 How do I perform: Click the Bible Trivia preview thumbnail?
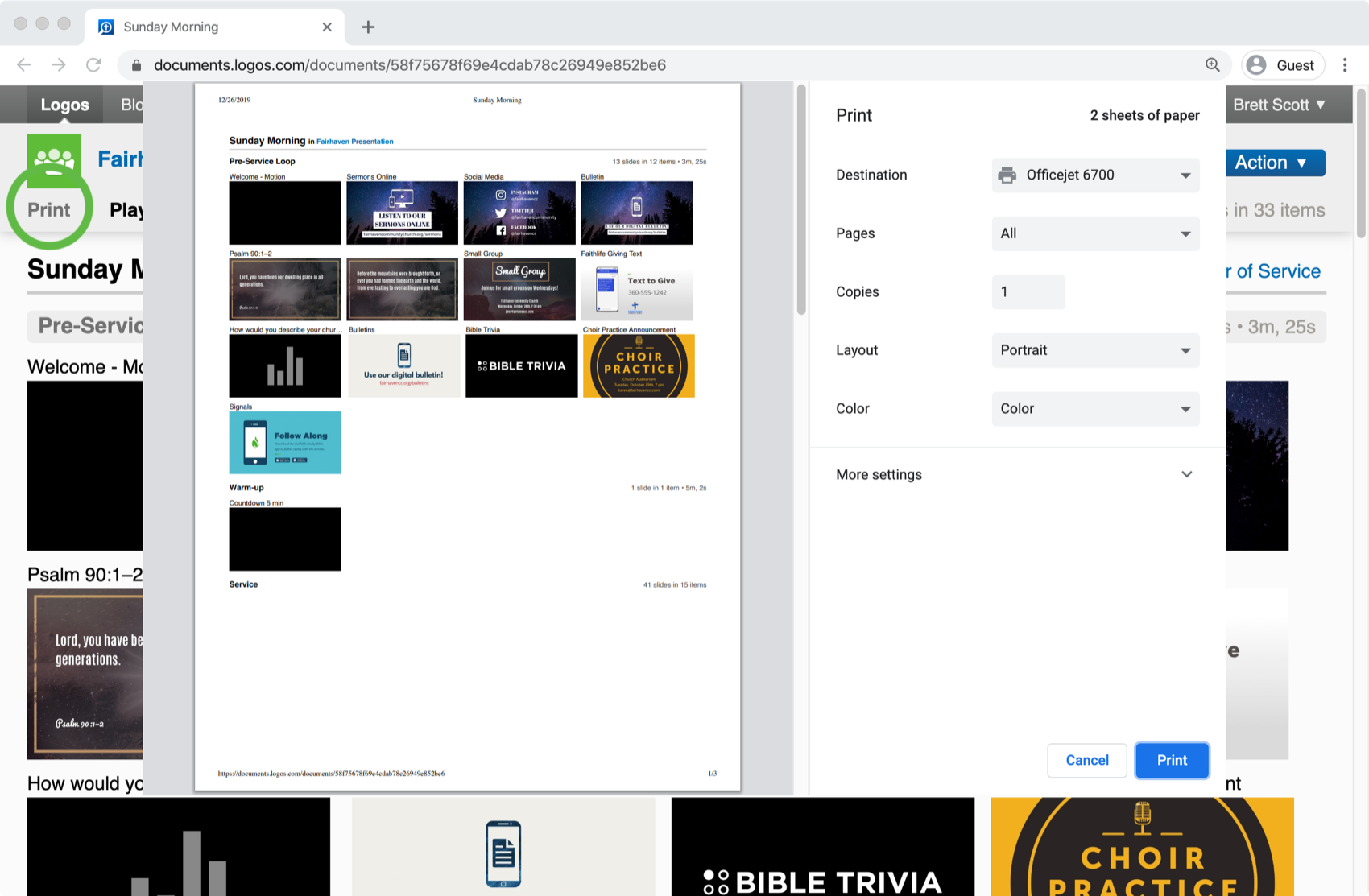click(521, 365)
